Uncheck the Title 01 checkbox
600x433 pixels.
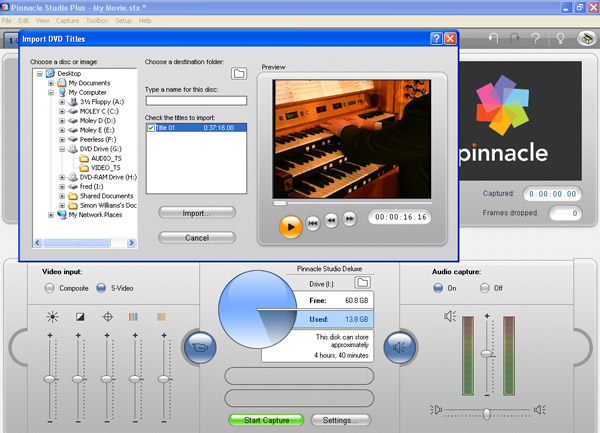151,128
